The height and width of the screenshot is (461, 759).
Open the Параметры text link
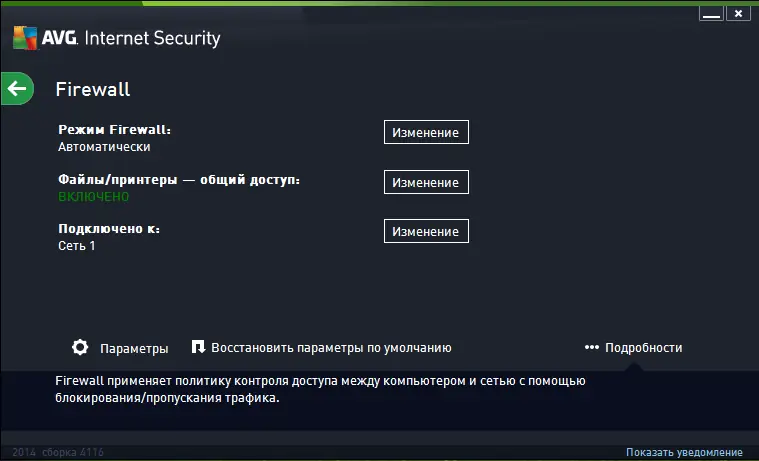[x=134, y=348]
